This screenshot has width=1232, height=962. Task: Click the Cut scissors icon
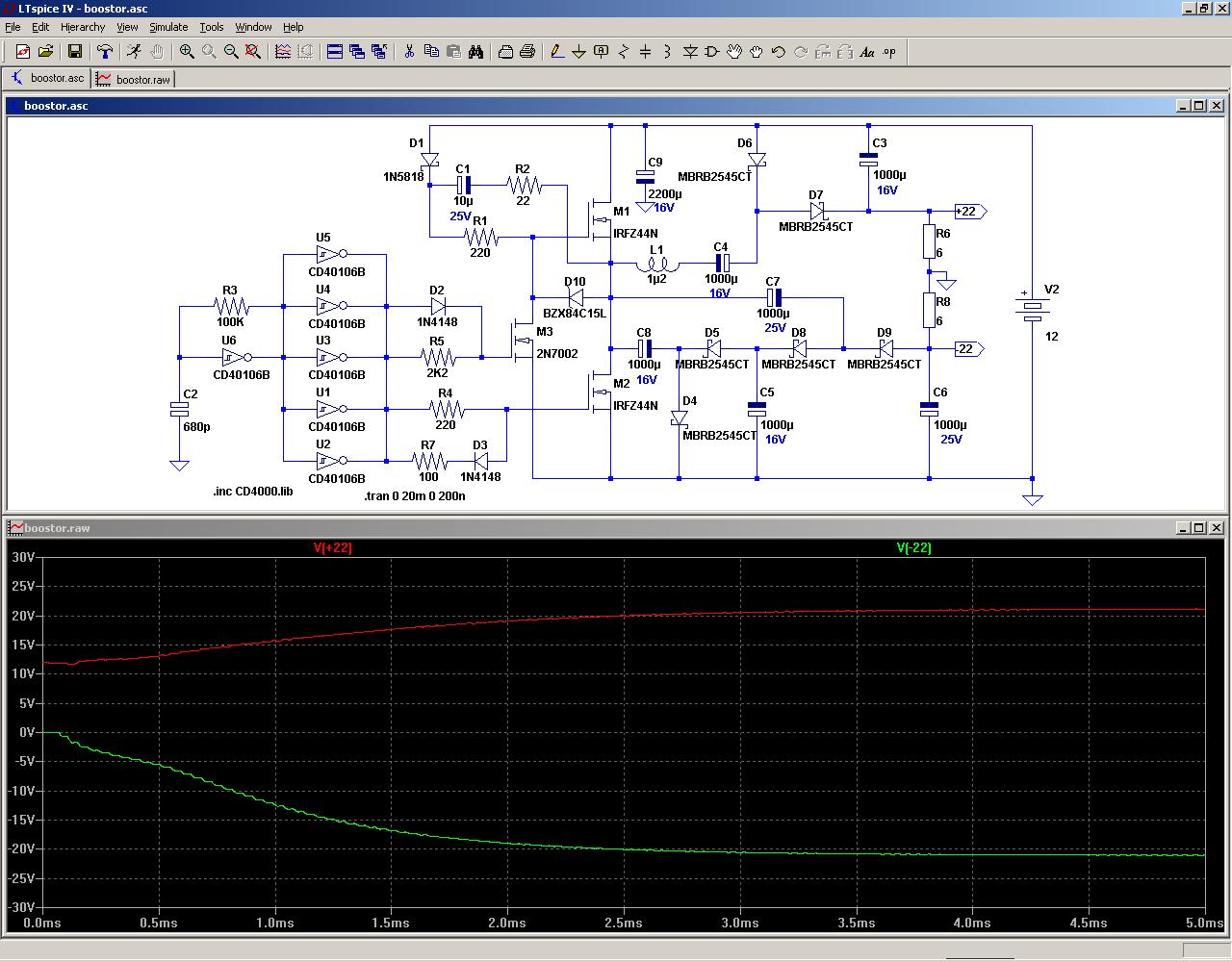(409, 52)
